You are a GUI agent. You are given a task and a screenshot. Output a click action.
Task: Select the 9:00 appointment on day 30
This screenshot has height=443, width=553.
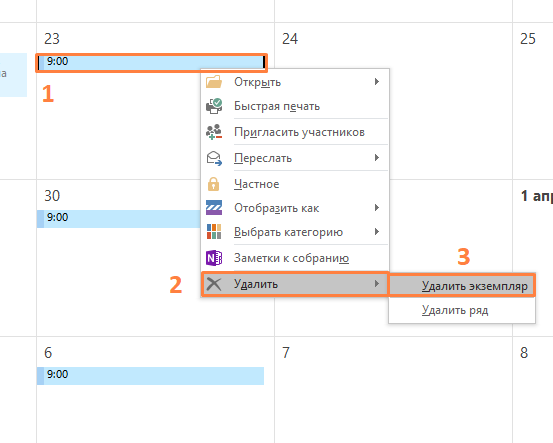[x=119, y=219]
